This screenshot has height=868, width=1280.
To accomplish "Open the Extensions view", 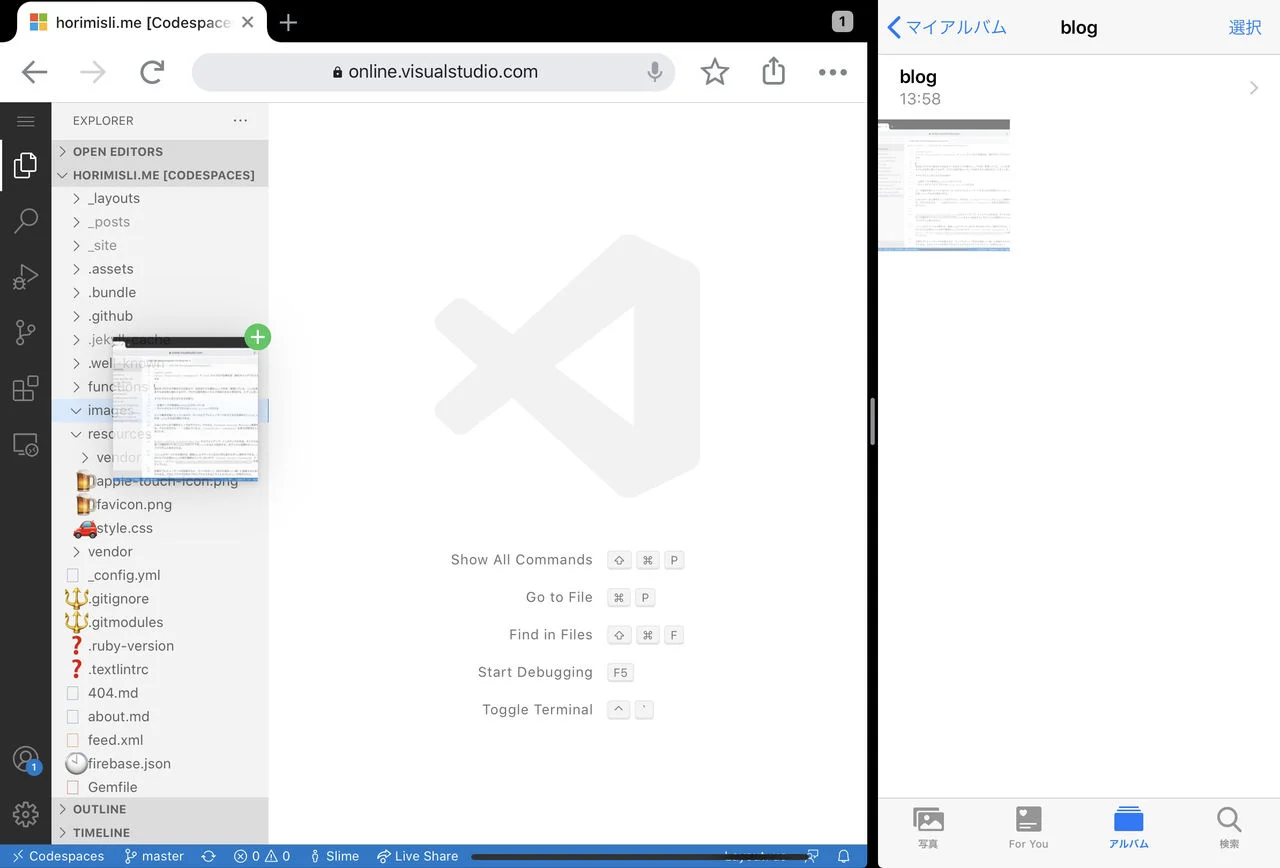I will pos(25,389).
